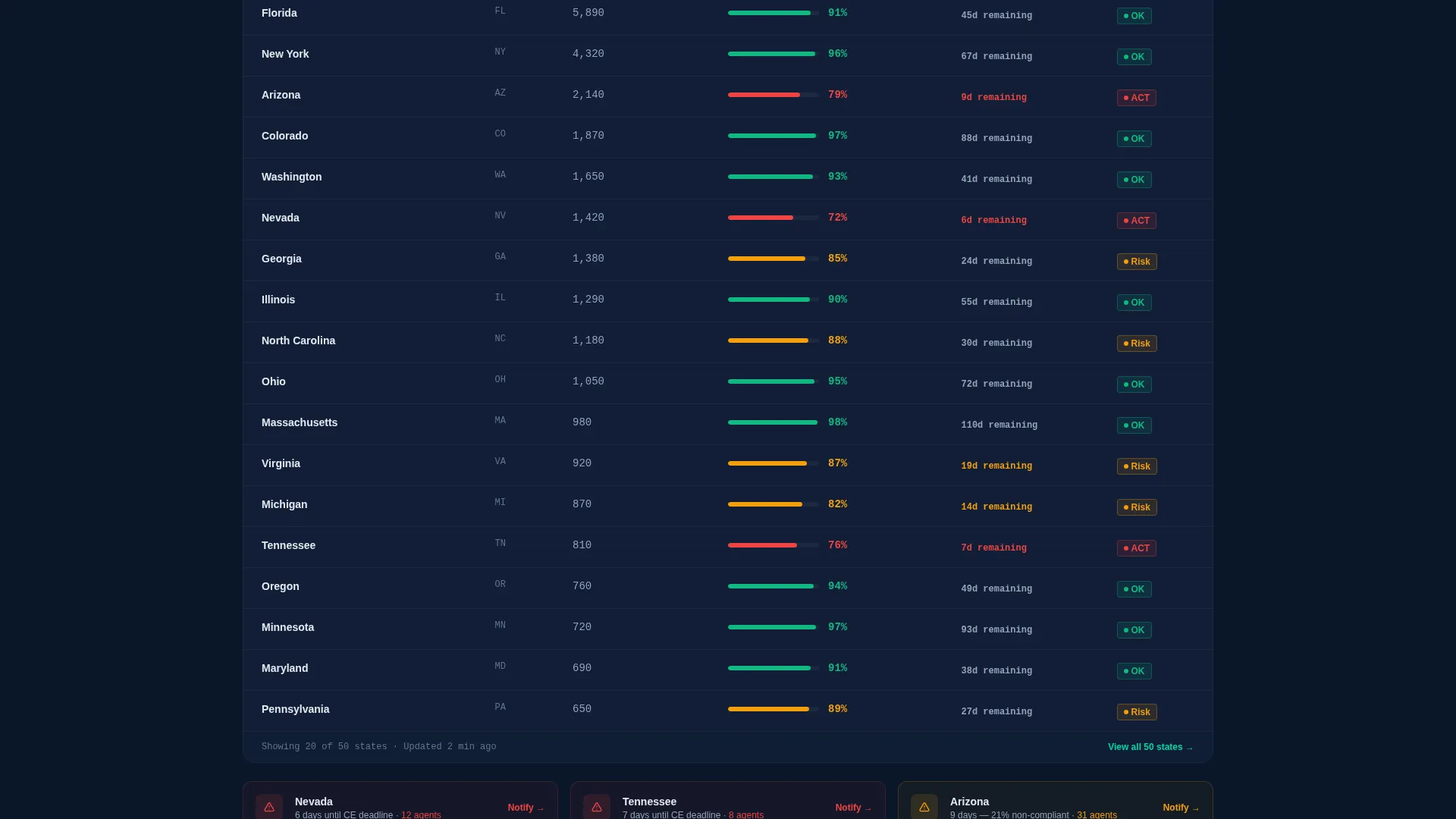
Task: Notify agents in the Arizona alert card
Action: [1181, 808]
